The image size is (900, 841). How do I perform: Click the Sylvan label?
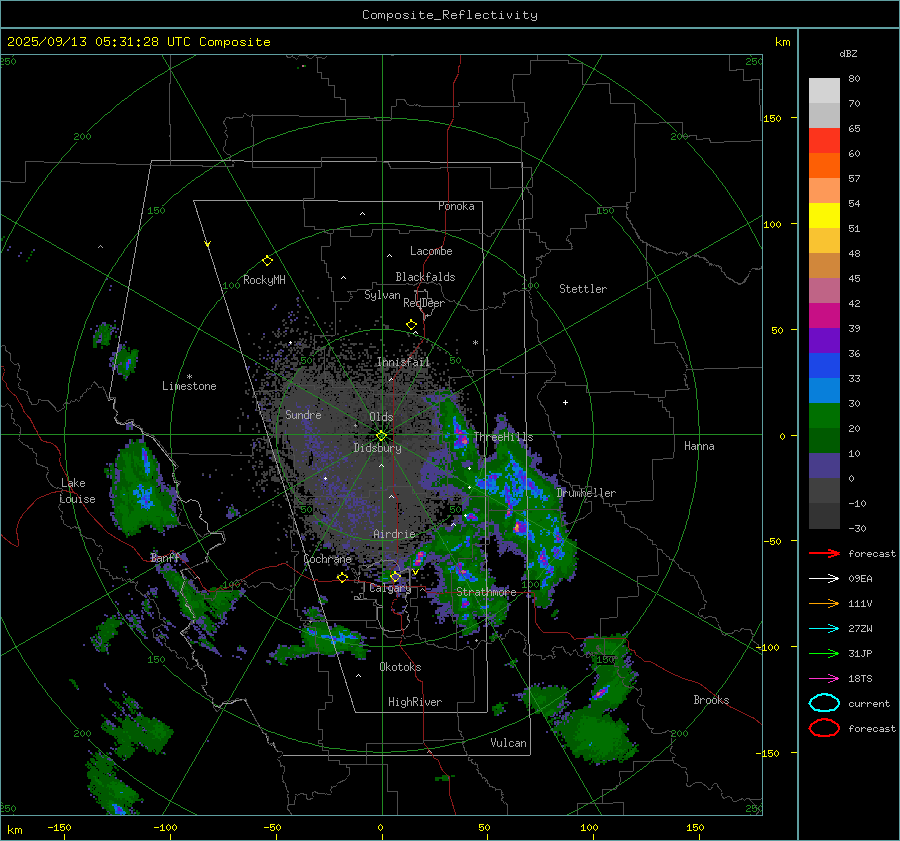tap(382, 295)
